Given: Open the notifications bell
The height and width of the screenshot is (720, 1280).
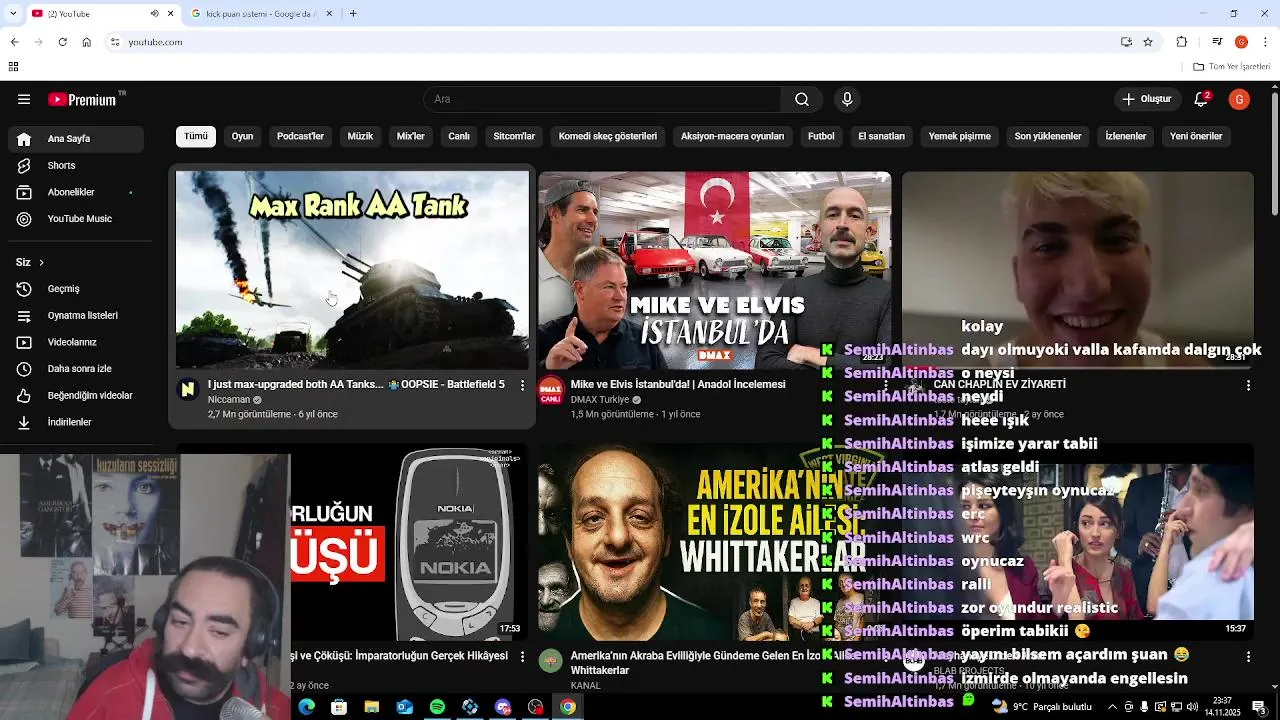Looking at the screenshot, I should click(x=1202, y=99).
